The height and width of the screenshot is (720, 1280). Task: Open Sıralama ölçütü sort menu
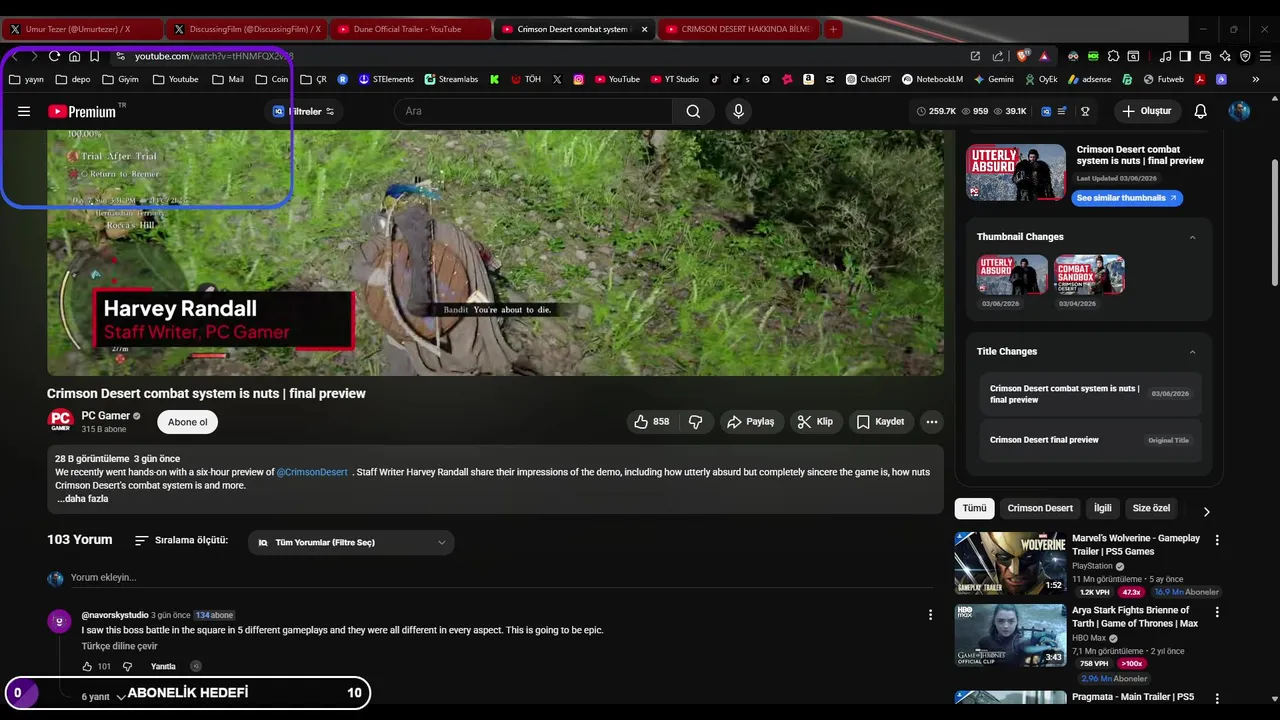pos(181,540)
